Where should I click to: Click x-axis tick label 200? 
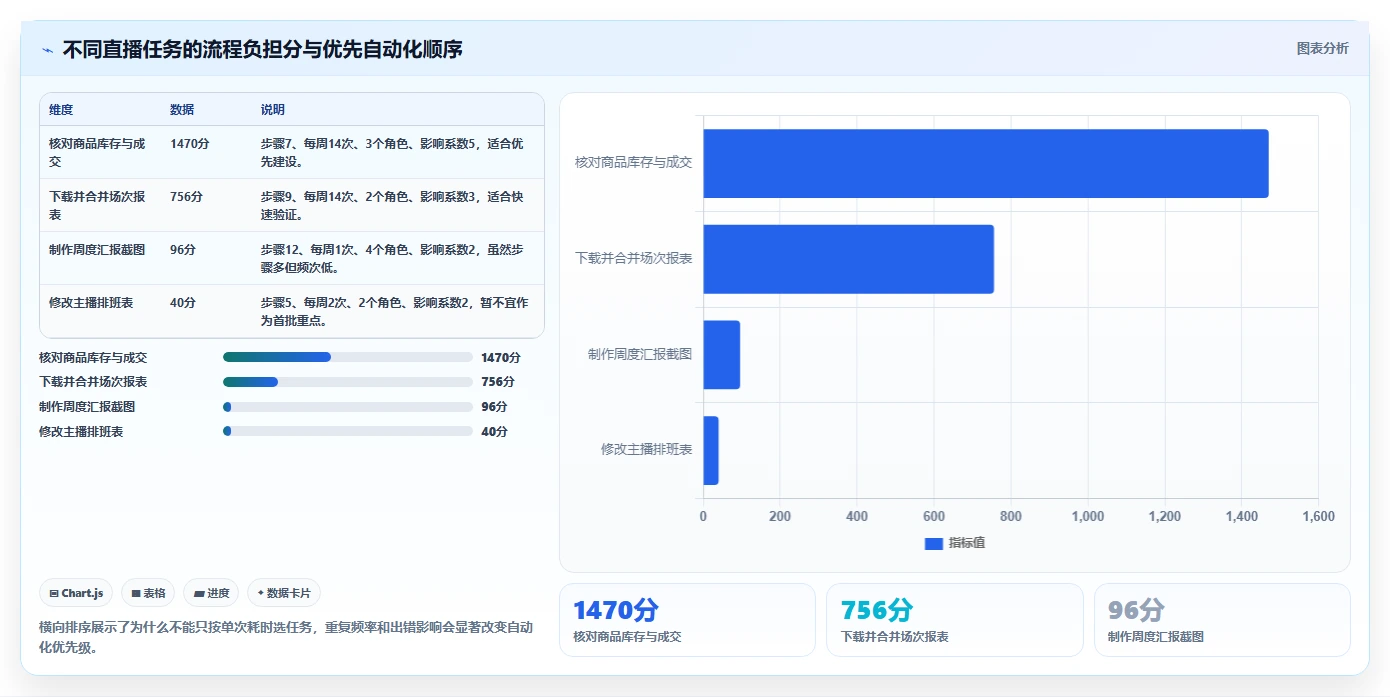coord(780,517)
